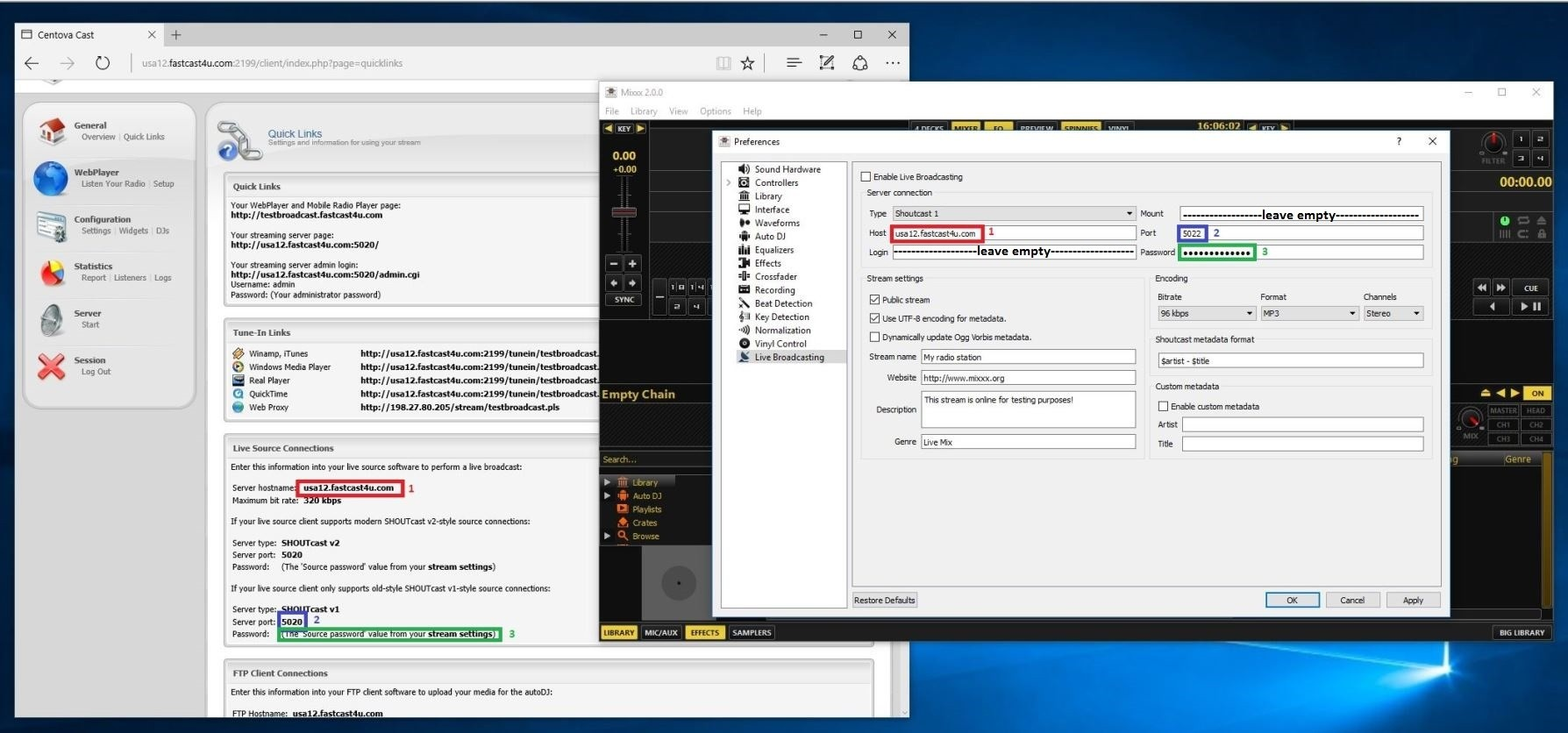Click Cancel in Preferences dialog
The image size is (1568, 733).
(1351, 600)
